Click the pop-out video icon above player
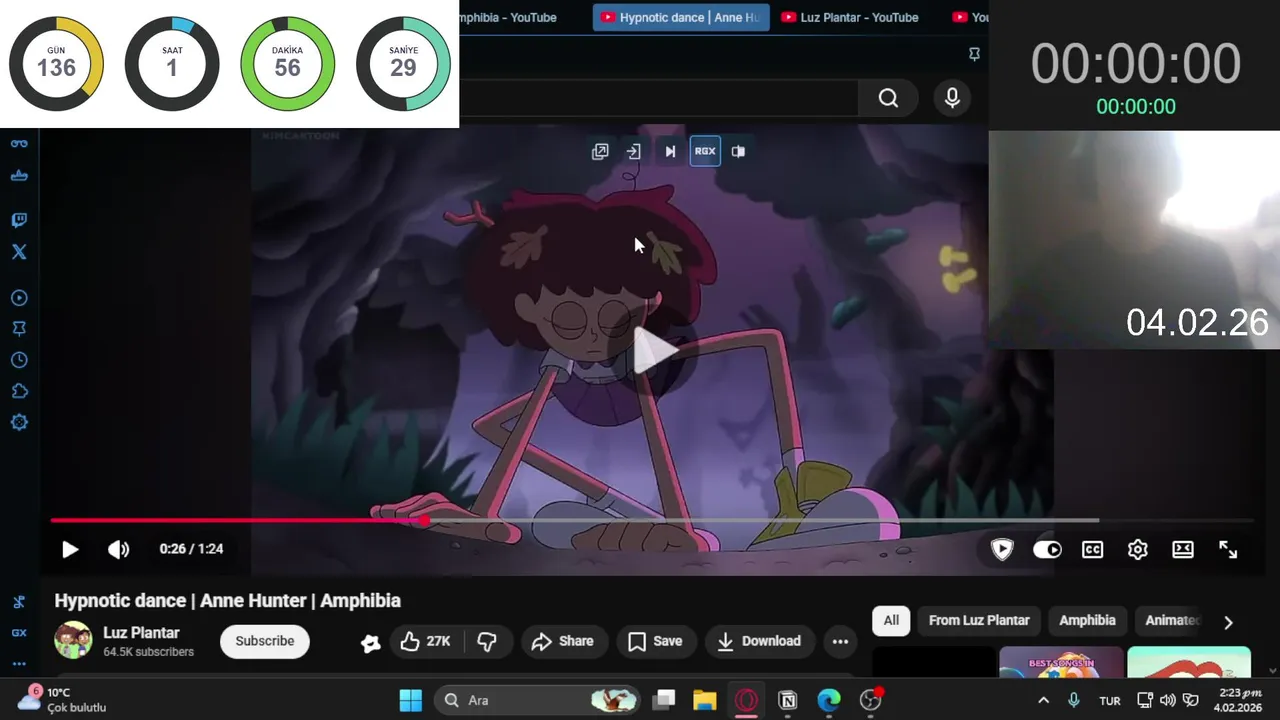 click(x=600, y=151)
